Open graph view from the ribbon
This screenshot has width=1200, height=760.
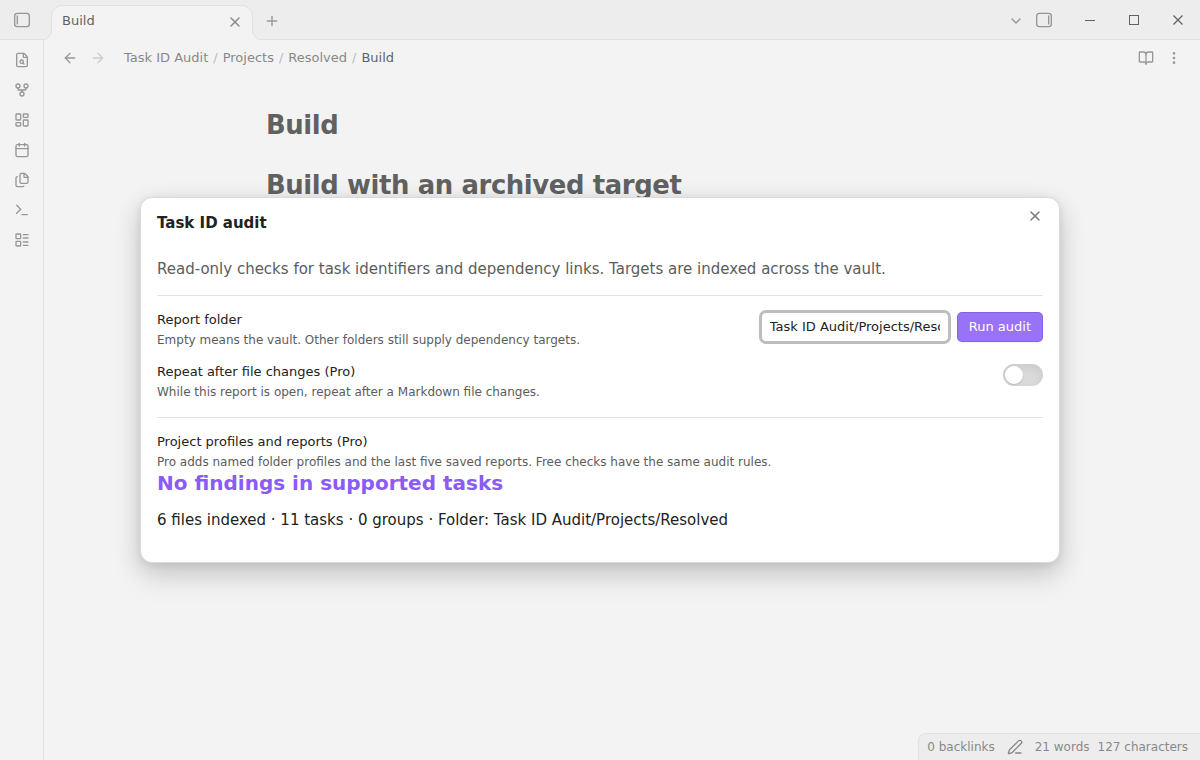tap(22, 90)
